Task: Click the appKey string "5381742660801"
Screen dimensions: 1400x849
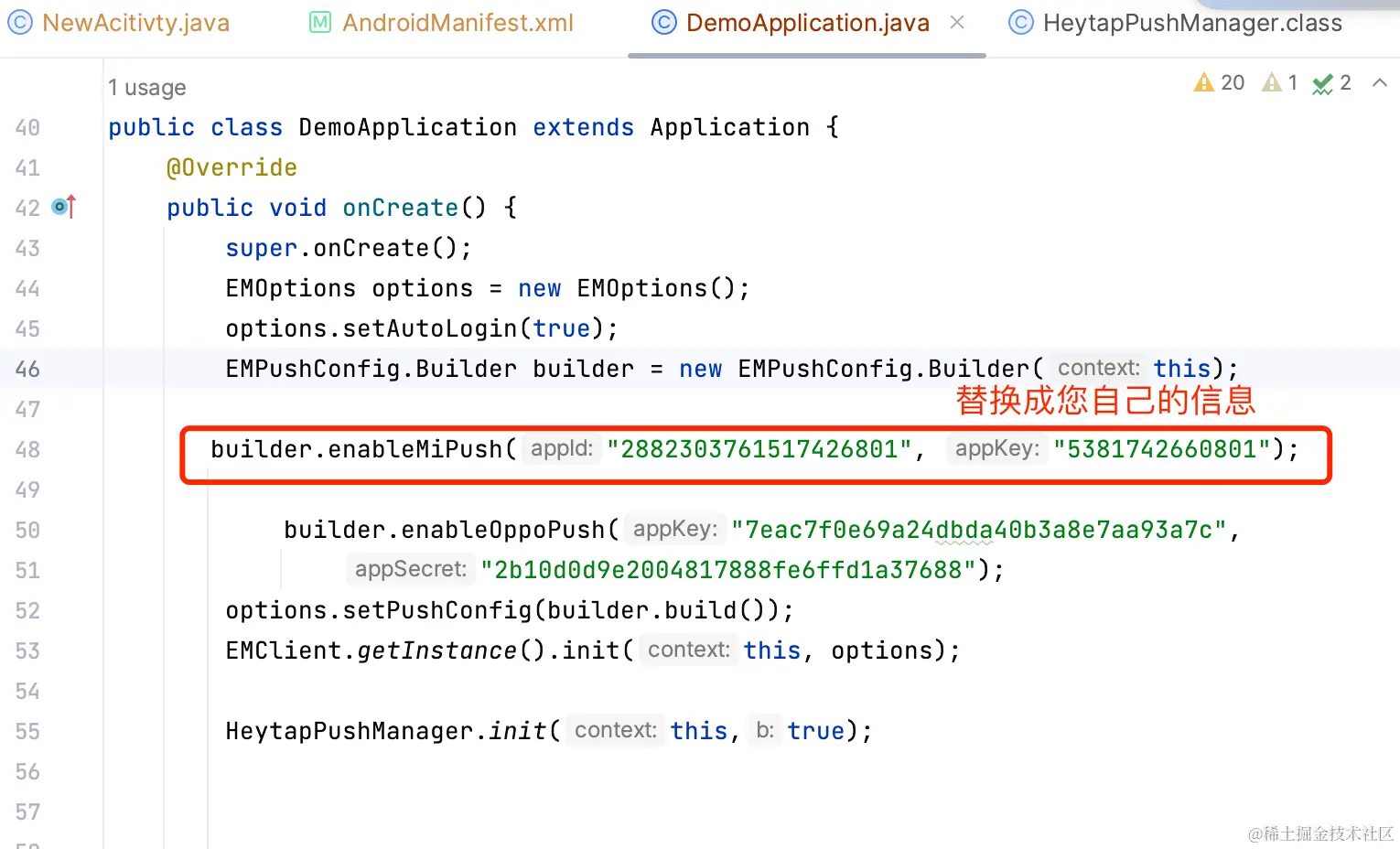Action: pyautogui.click(x=1162, y=449)
